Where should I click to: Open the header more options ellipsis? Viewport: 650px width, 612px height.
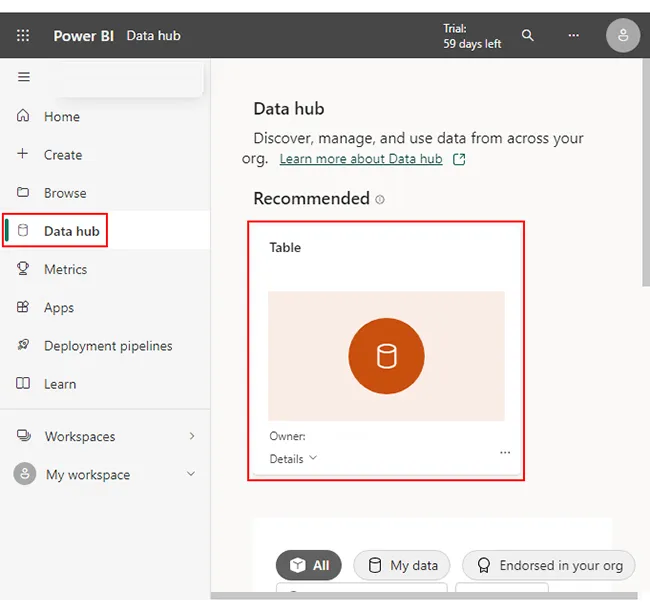[573, 36]
